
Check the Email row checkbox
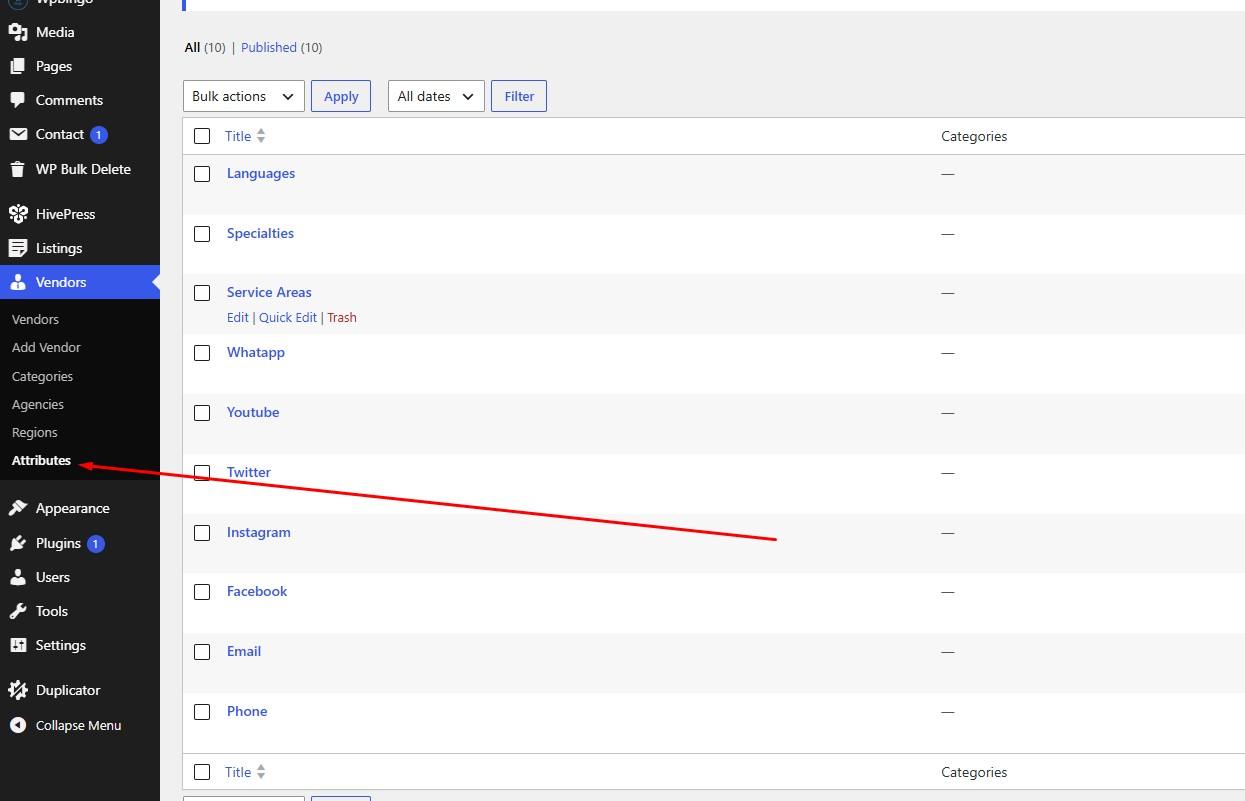[x=202, y=652]
